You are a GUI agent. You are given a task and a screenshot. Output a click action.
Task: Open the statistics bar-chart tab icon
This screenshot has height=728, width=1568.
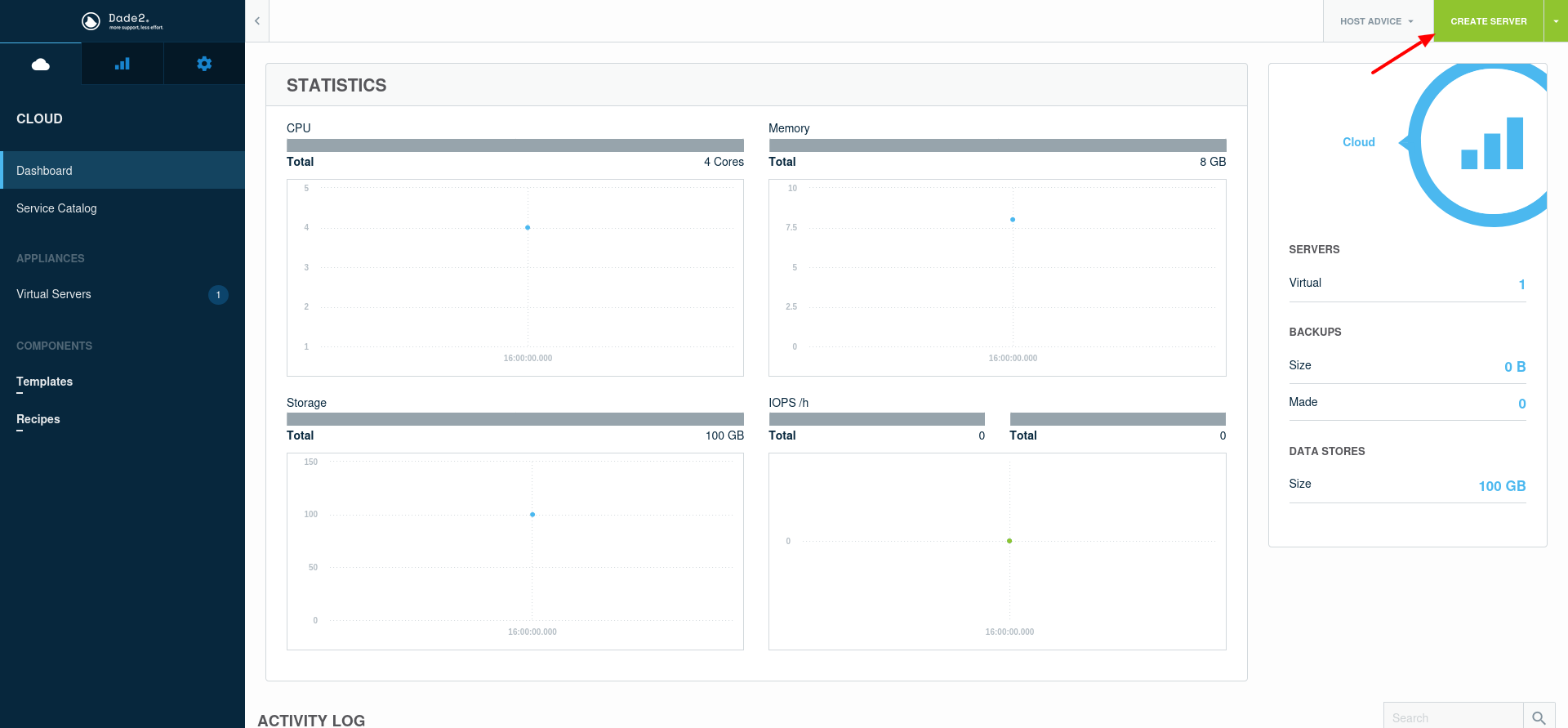pos(122,64)
